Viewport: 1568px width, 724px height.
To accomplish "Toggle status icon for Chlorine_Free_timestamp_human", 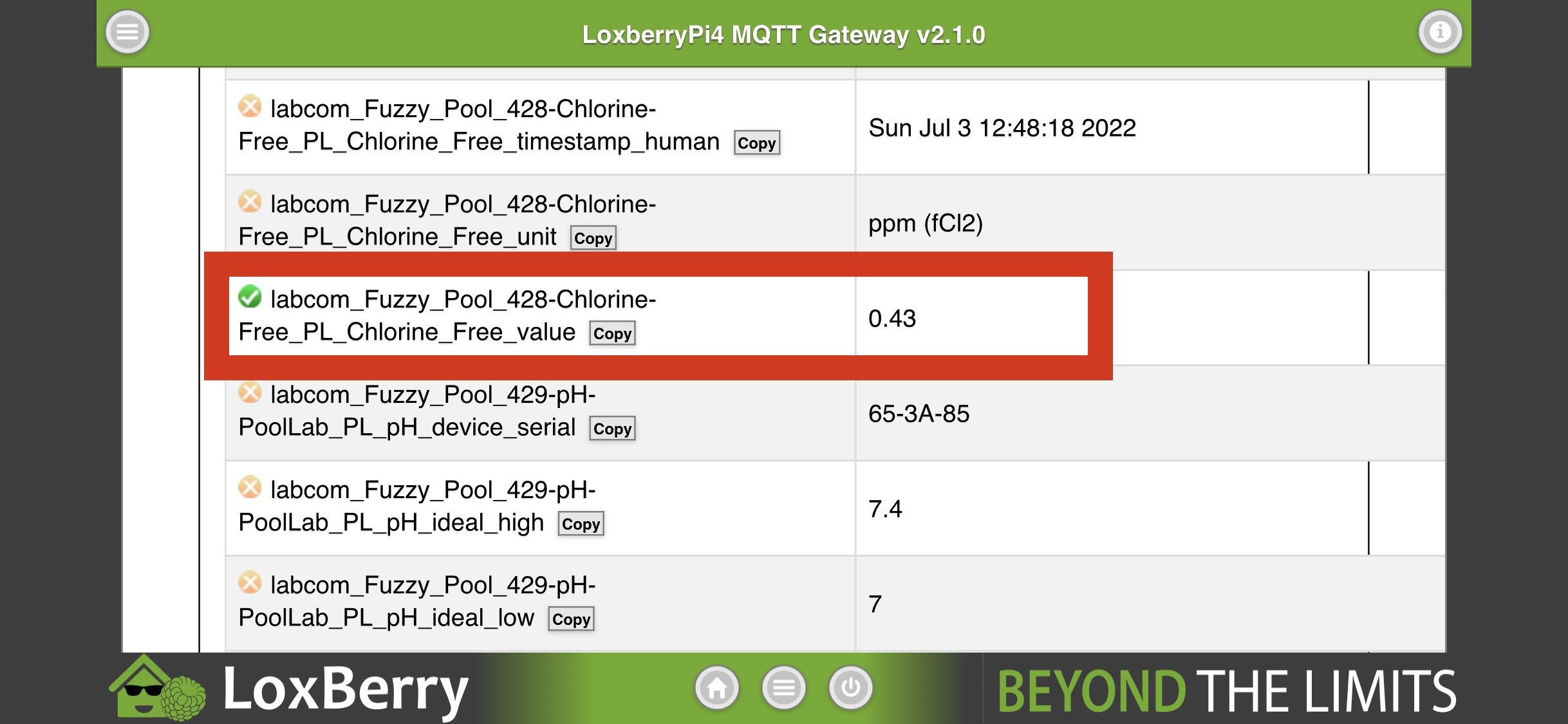I will click(250, 106).
